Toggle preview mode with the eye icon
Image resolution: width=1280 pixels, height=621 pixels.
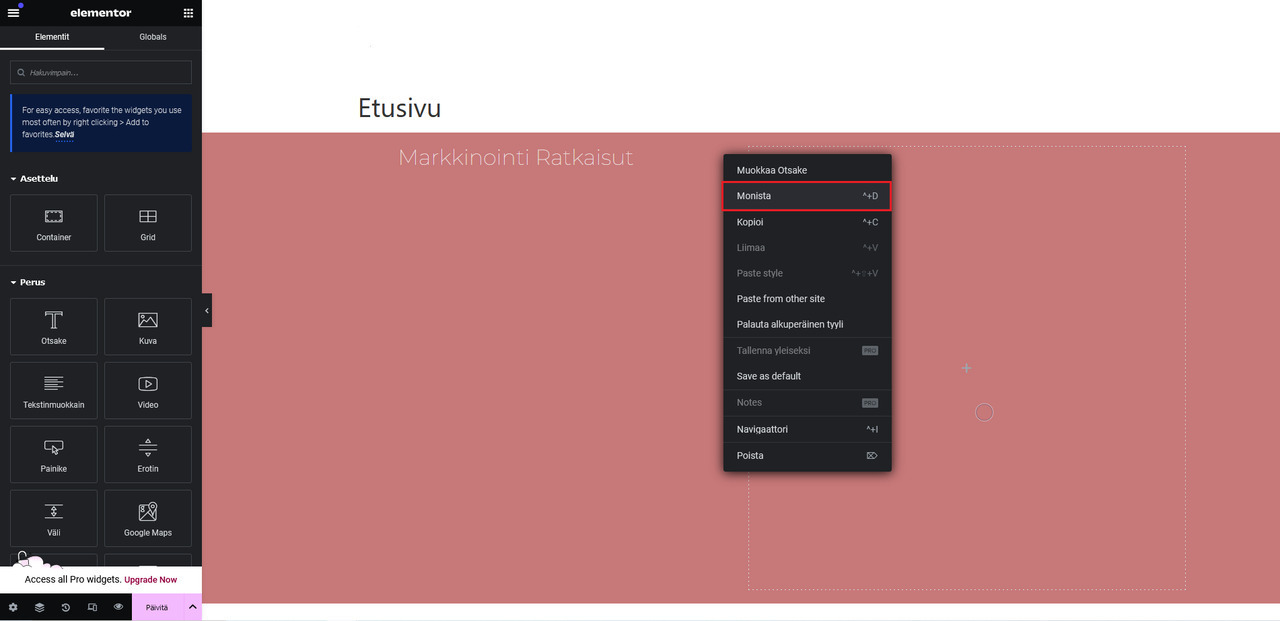(118, 607)
